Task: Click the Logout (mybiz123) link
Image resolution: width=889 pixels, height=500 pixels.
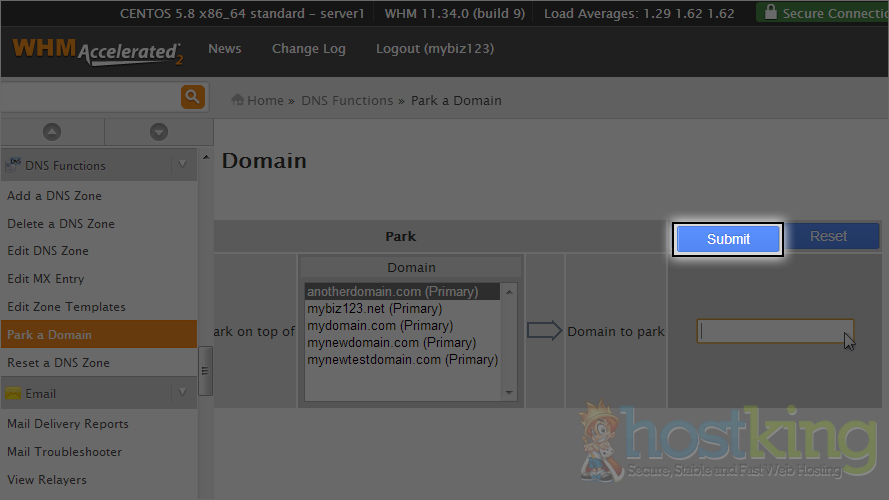Action: click(x=434, y=49)
